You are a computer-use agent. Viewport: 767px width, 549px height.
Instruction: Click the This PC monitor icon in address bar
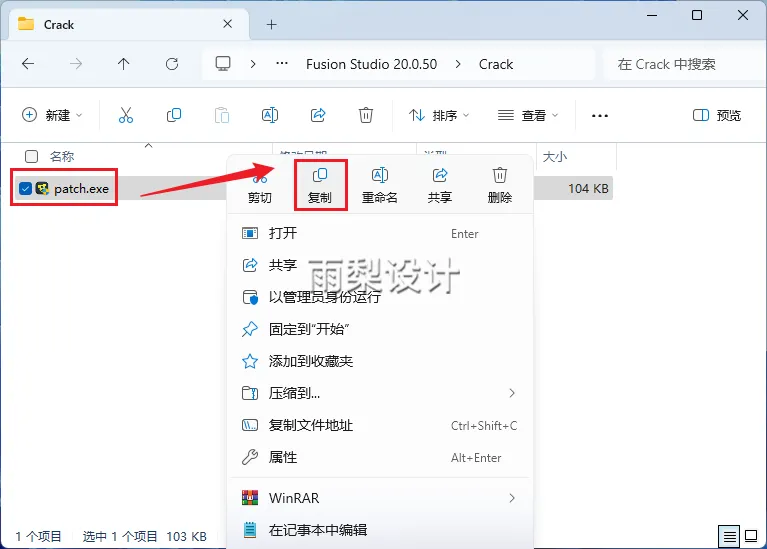[x=223, y=64]
